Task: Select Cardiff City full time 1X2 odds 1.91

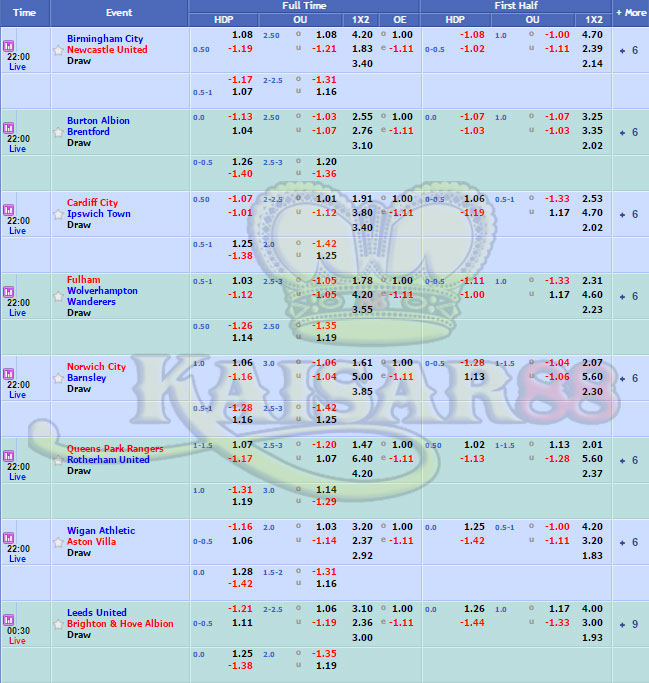Action: (362, 199)
